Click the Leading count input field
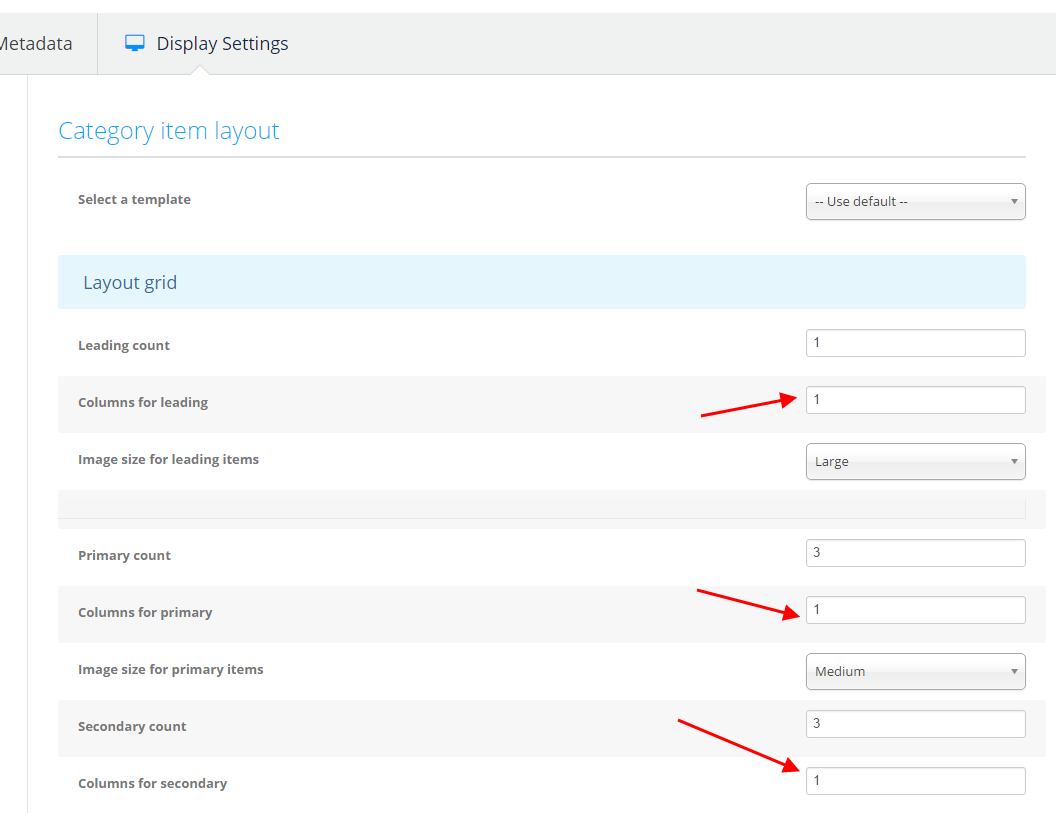This screenshot has height=813, width=1056. point(915,343)
